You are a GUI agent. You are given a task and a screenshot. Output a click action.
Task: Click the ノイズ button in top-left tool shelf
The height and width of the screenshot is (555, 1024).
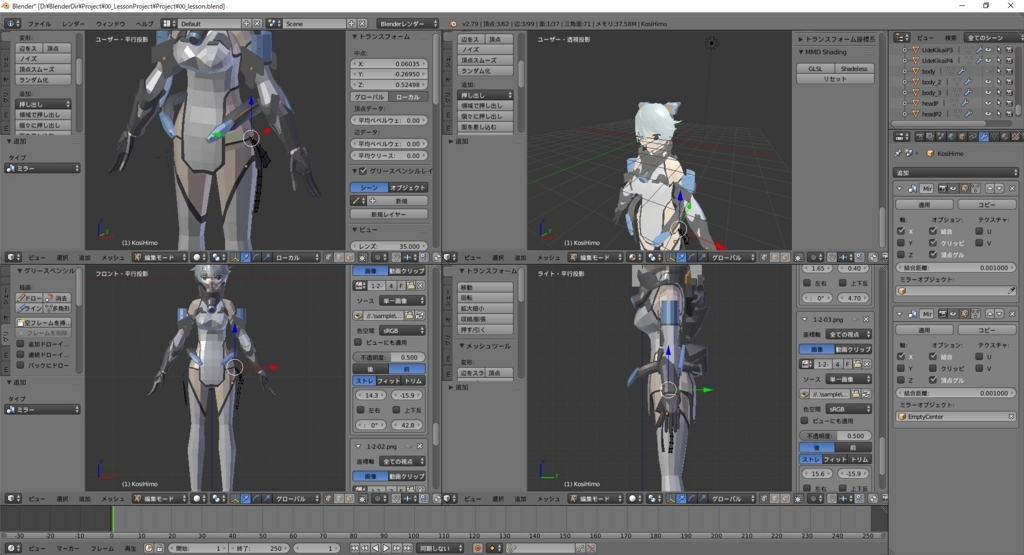click(x=43, y=59)
